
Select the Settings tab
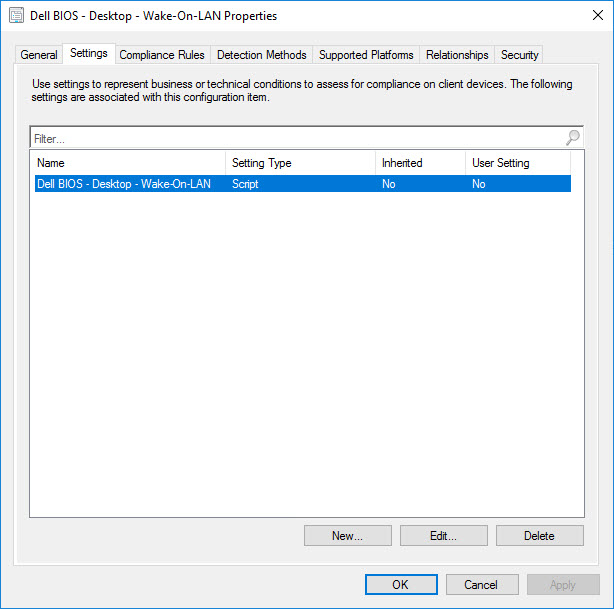tap(89, 54)
